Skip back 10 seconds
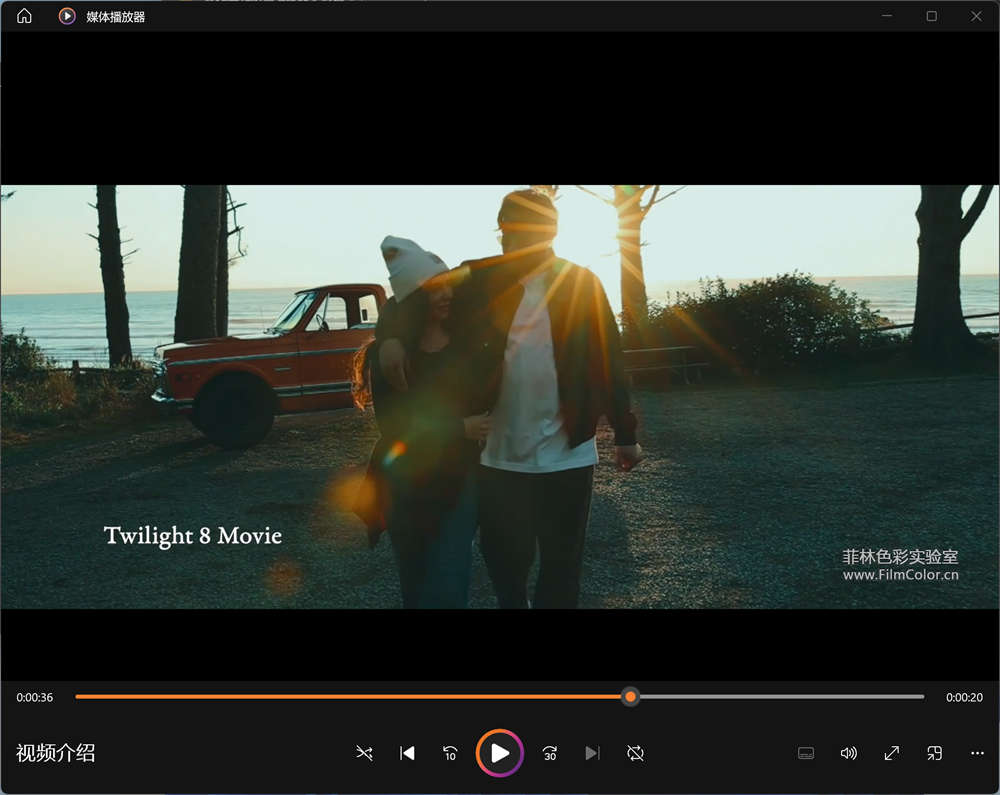Viewport: 1000px width, 795px height. (450, 753)
